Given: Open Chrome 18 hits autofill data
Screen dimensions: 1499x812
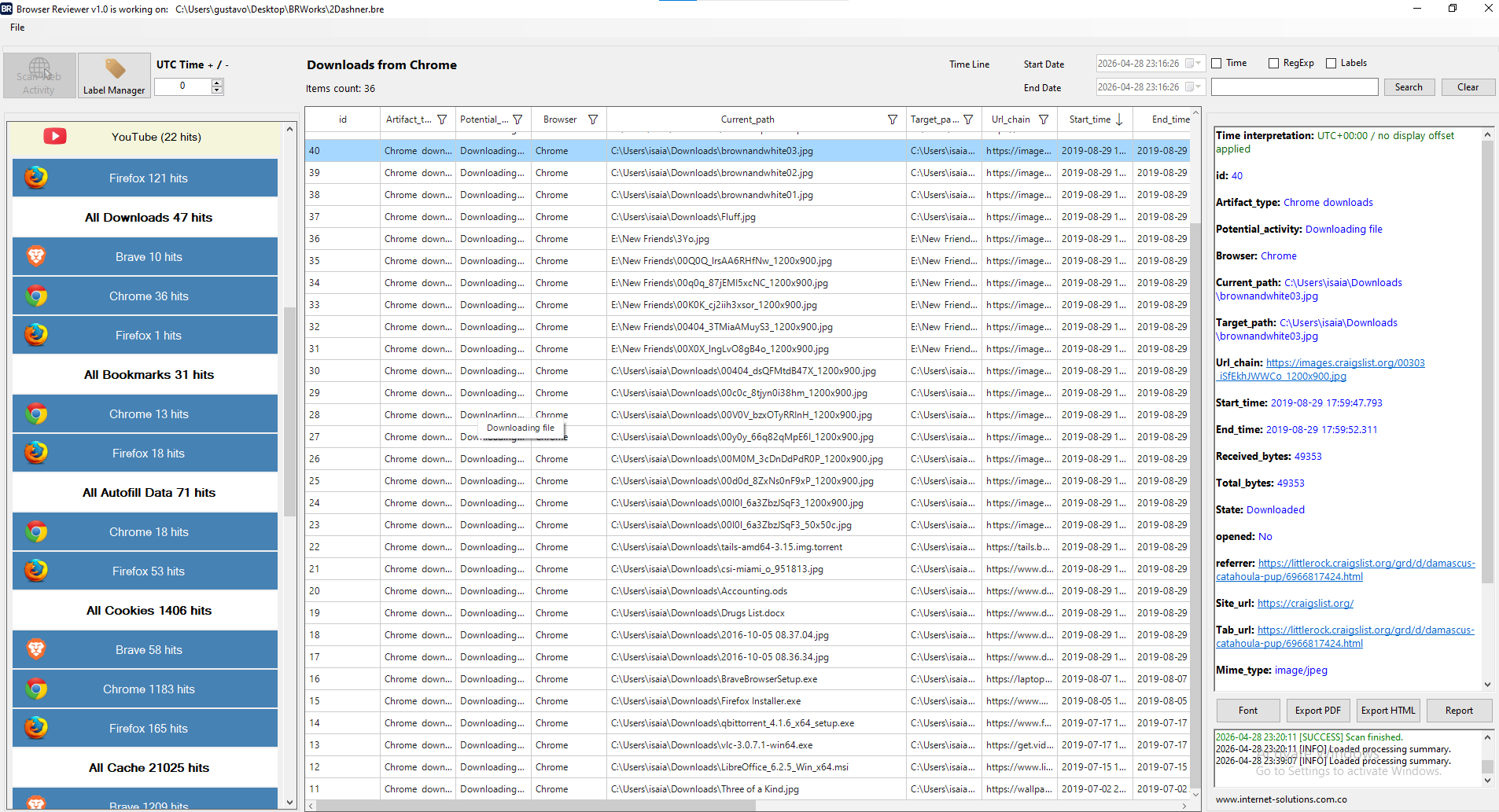Looking at the screenshot, I should [145, 532].
